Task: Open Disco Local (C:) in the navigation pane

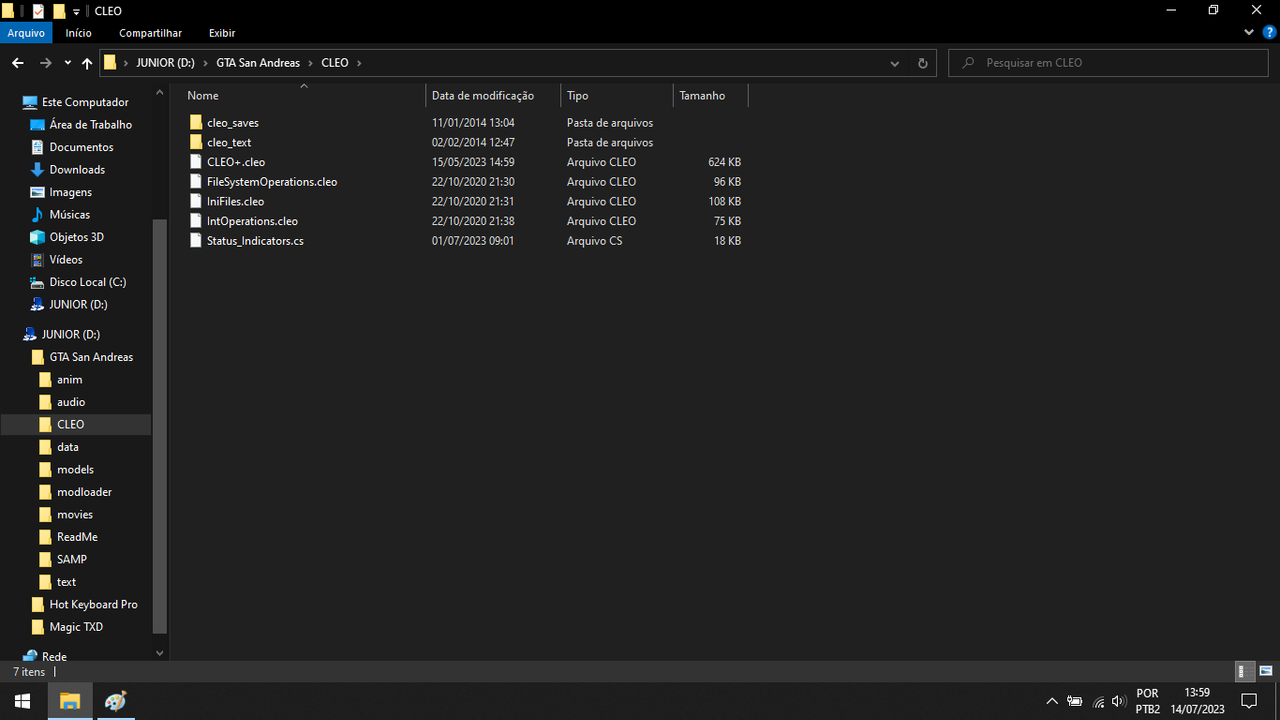Action: point(87,282)
